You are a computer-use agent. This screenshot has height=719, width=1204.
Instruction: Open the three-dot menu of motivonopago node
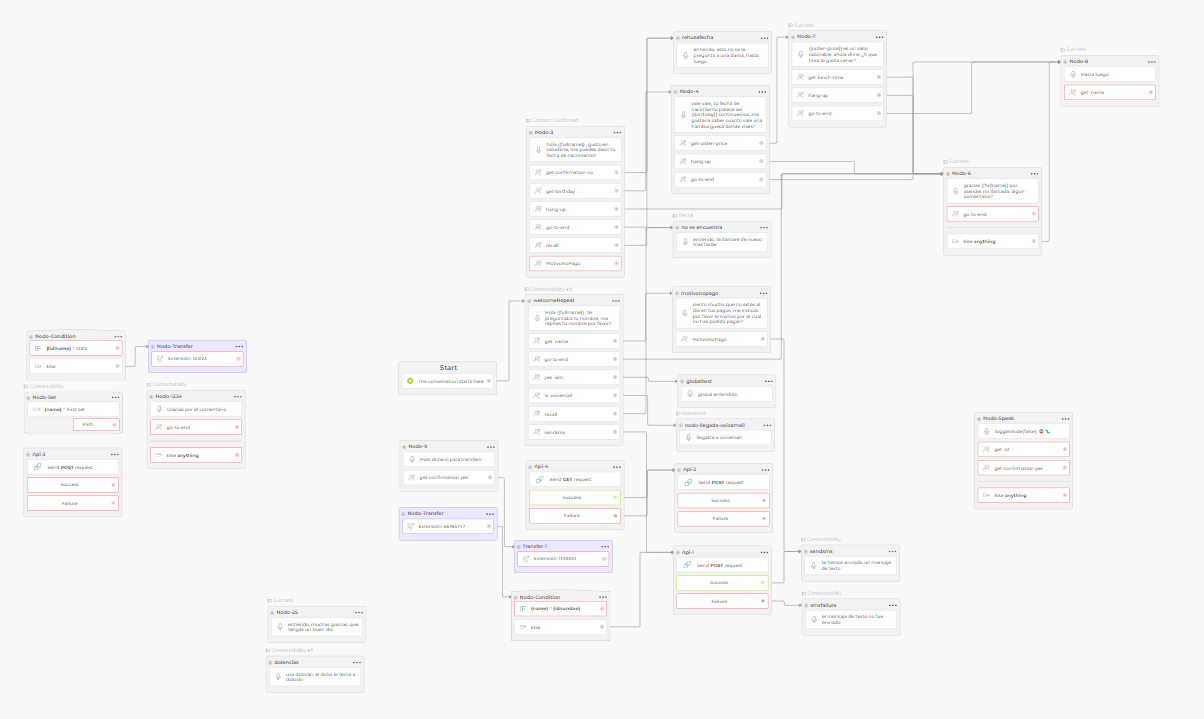tap(764, 293)
